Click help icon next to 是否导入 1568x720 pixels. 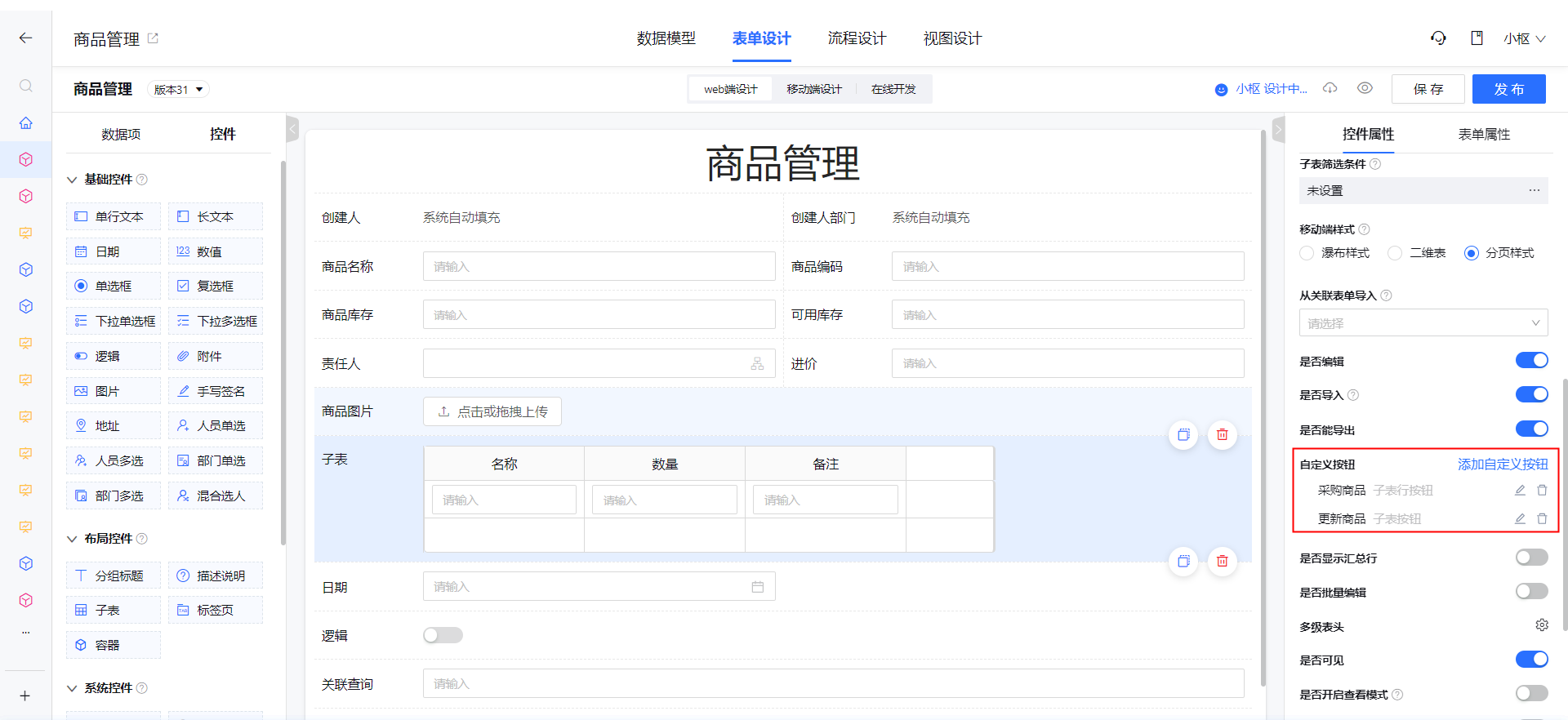(1353, 395)
